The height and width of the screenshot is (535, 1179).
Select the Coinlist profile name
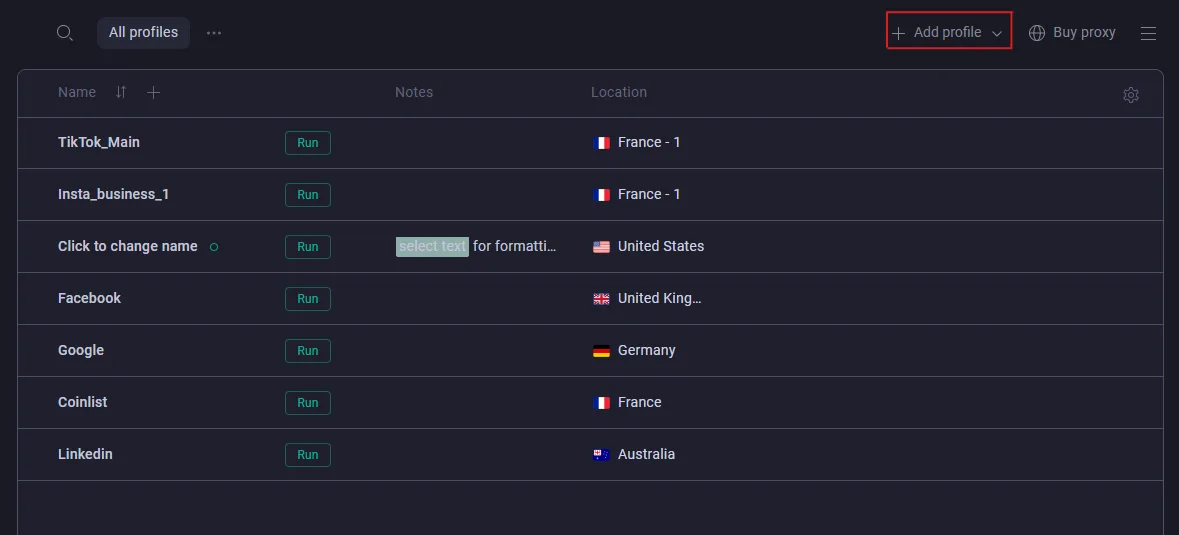click(83, 402)
